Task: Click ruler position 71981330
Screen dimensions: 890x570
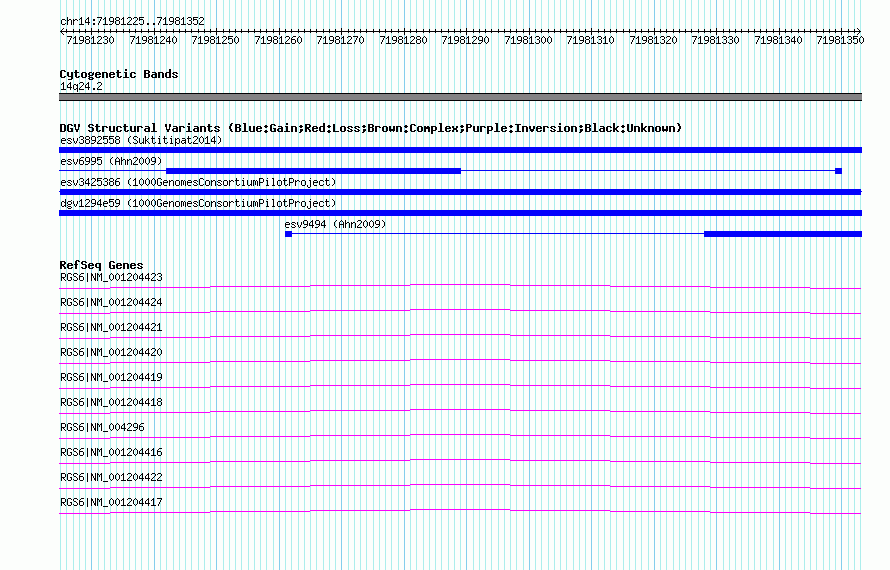Action: pos(715,40)
